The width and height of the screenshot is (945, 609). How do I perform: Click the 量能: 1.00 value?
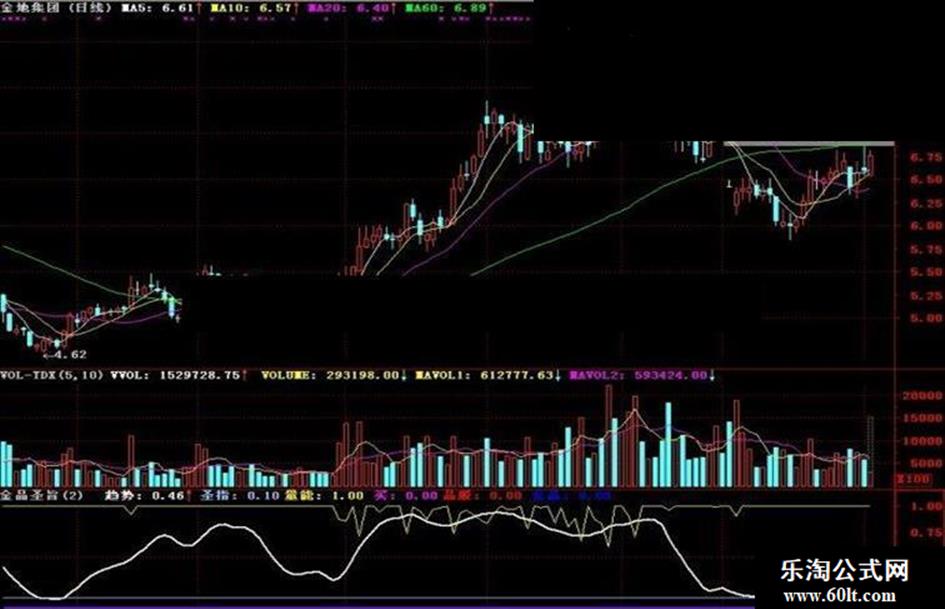pos(324,496)
